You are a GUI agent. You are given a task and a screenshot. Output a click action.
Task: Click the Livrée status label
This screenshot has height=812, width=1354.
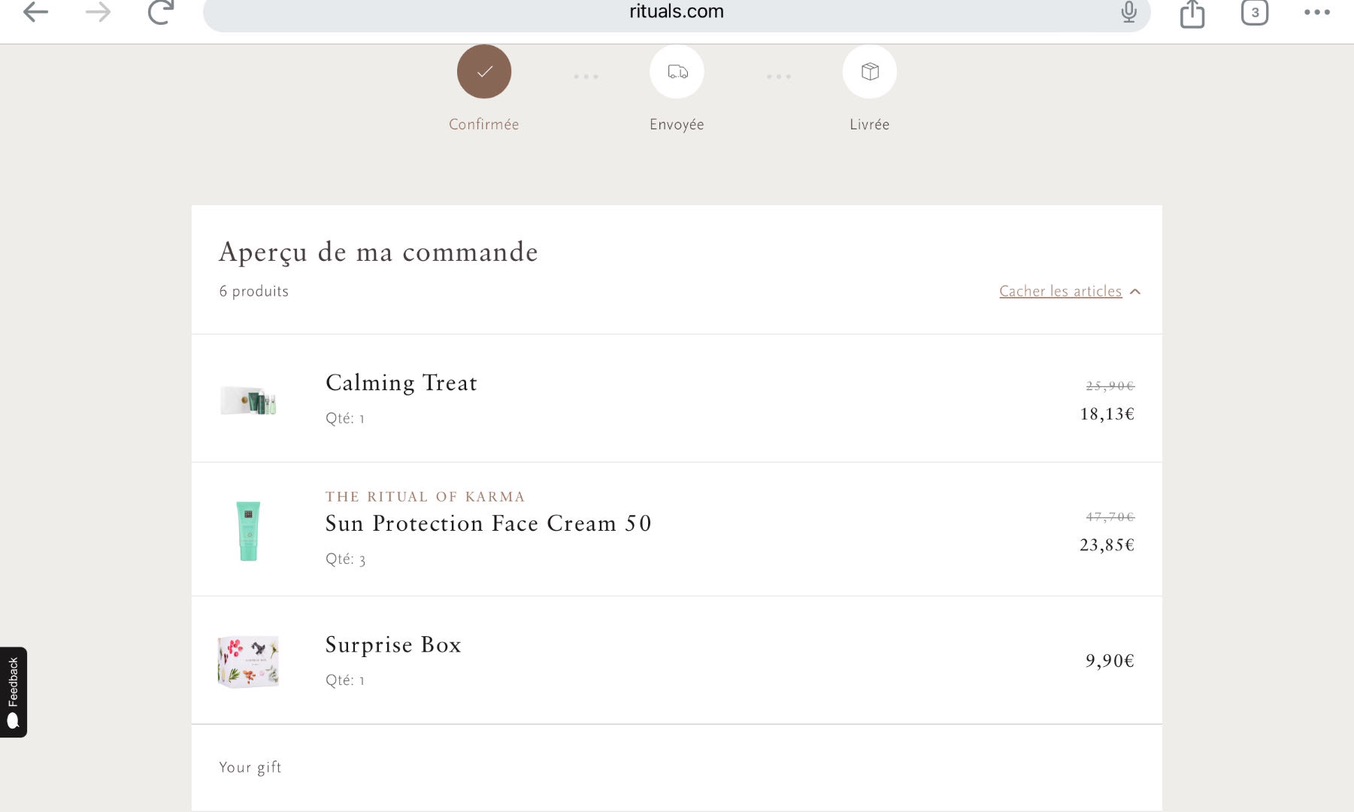click(870, 125)
